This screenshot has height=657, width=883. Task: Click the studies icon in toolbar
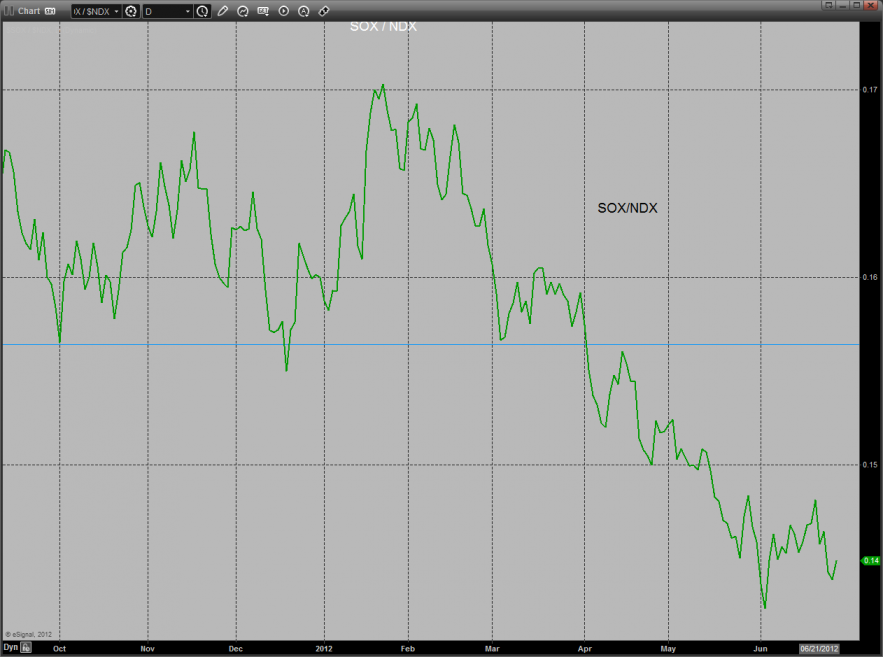coord(242,11)
